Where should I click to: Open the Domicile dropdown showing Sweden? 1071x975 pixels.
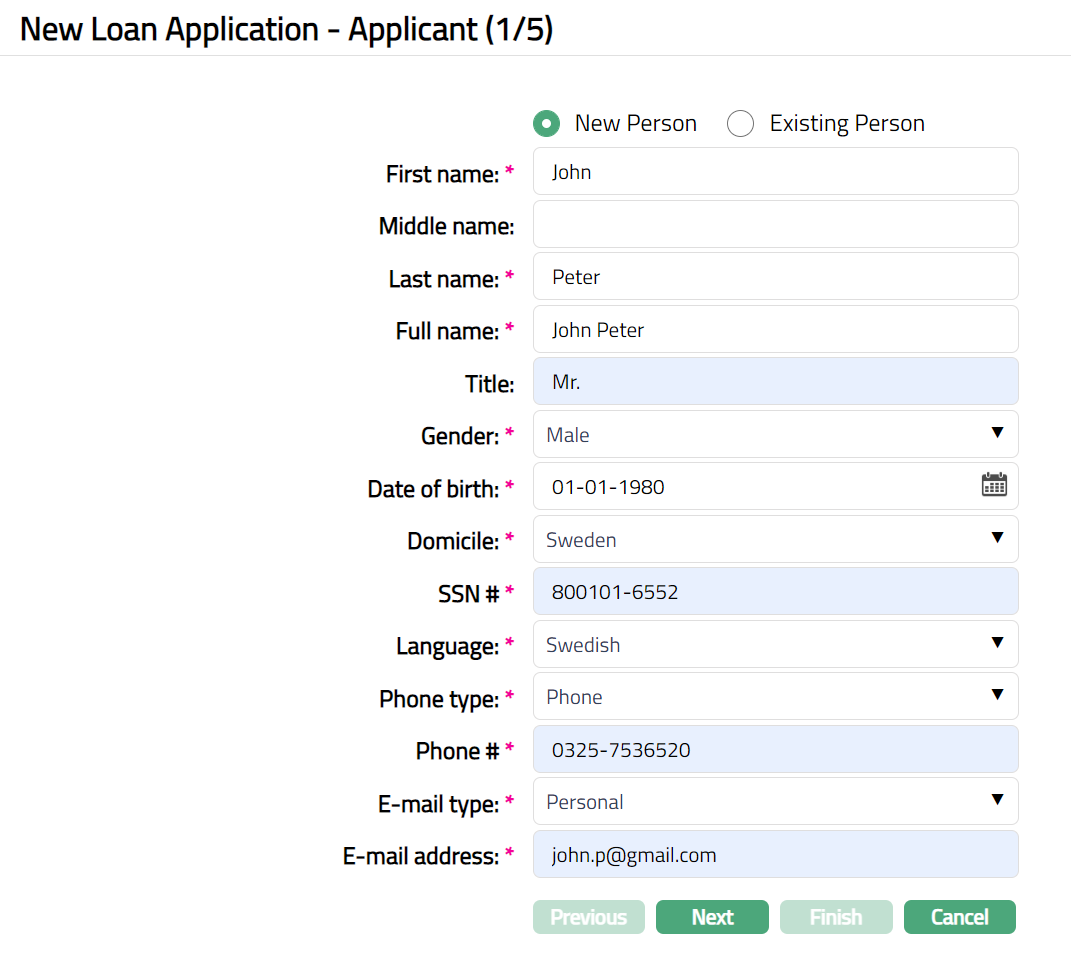coord(775,539)
